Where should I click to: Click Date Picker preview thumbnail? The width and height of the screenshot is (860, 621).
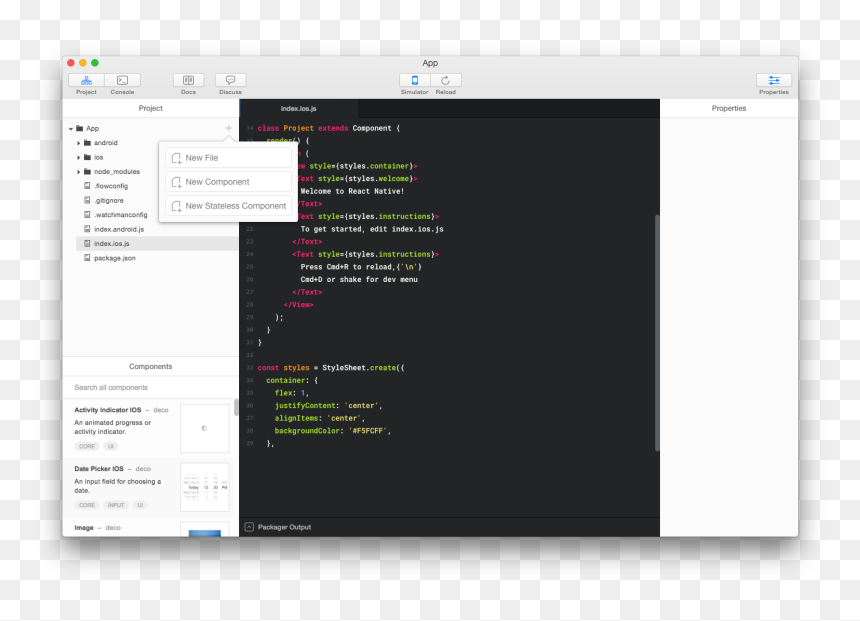(205, 487)
